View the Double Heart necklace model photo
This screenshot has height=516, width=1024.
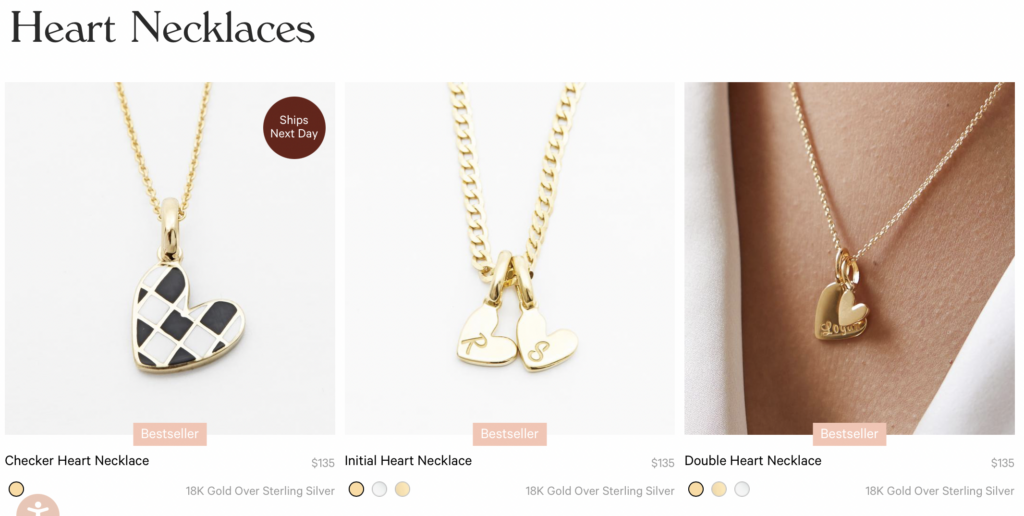[849, 258]
